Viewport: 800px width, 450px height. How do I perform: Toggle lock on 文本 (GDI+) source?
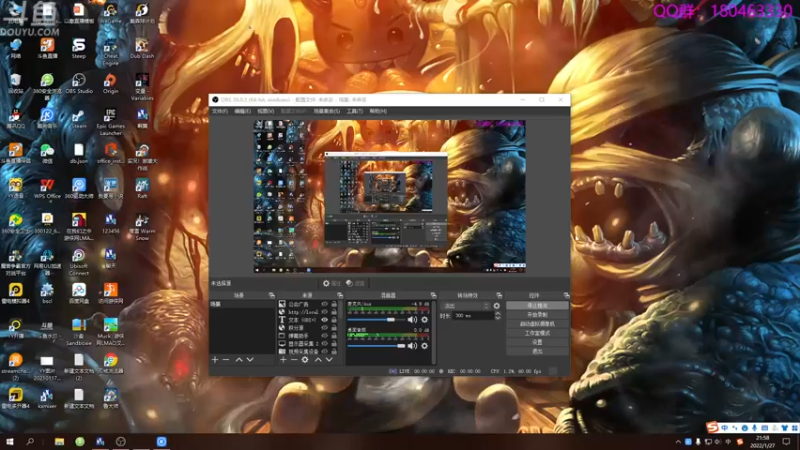tap(334, 320)
